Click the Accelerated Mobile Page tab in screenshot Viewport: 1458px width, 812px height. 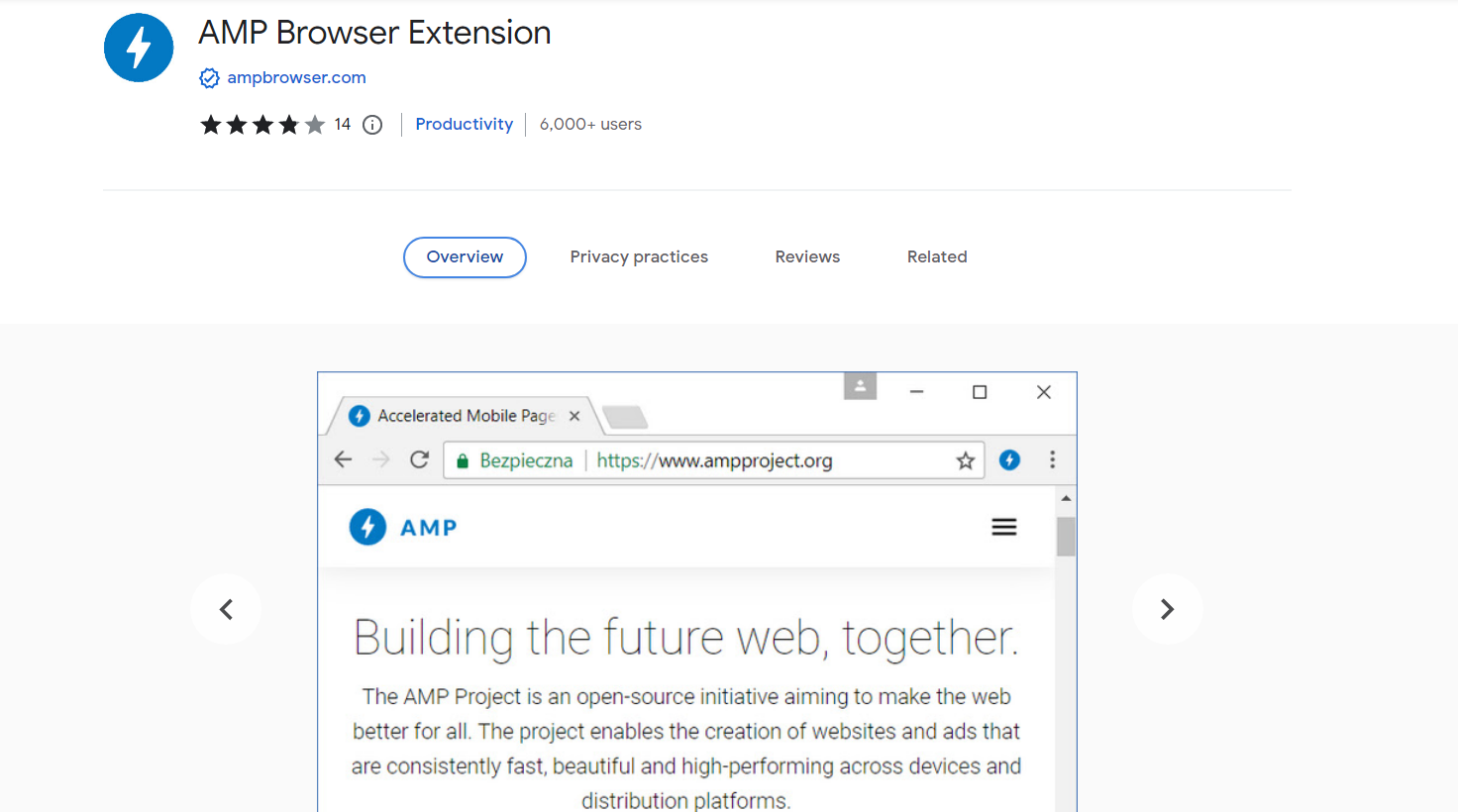(x=466, y=416)
